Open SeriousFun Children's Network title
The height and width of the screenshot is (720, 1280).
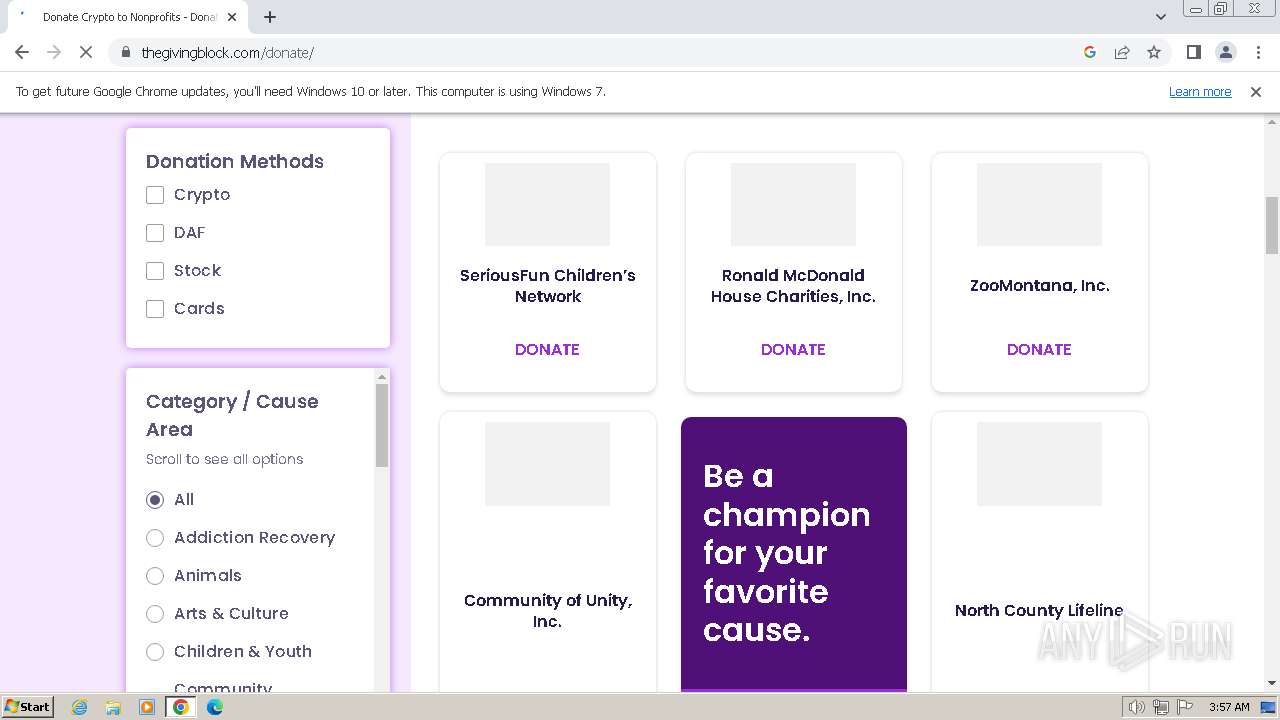547,286
